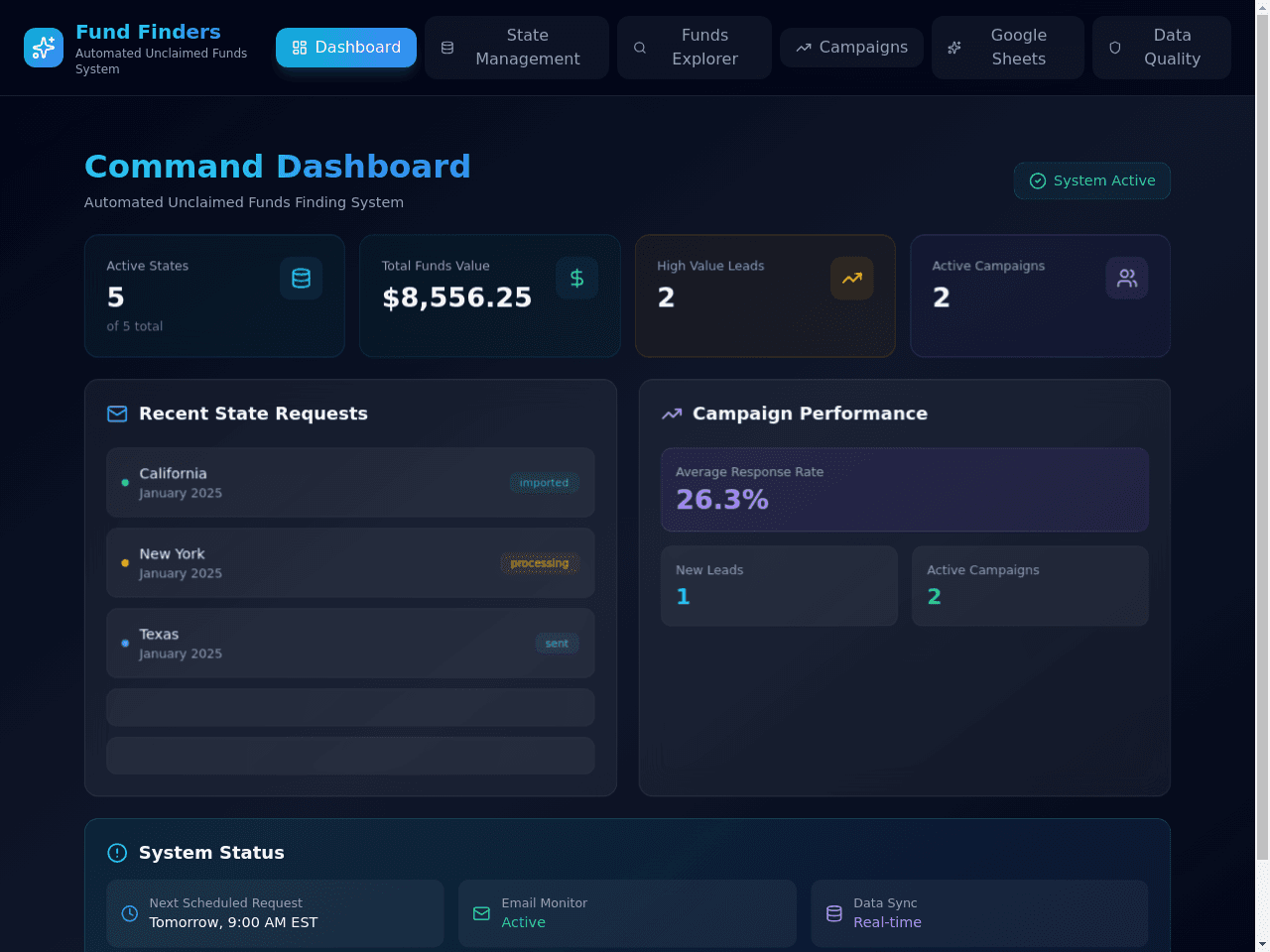This screenshot has height=952, width=1270.
Task: Click the sent status badge
Action: tap(557, 644)
